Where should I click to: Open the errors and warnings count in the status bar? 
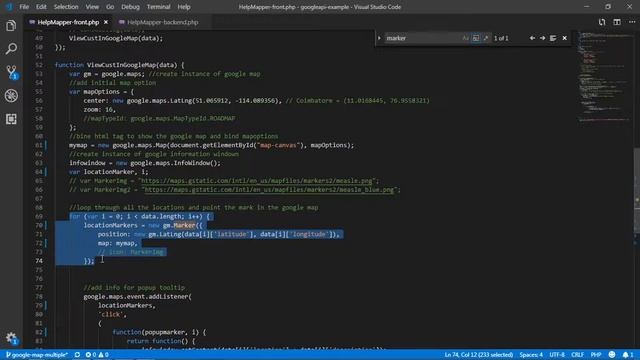[97, 355]
